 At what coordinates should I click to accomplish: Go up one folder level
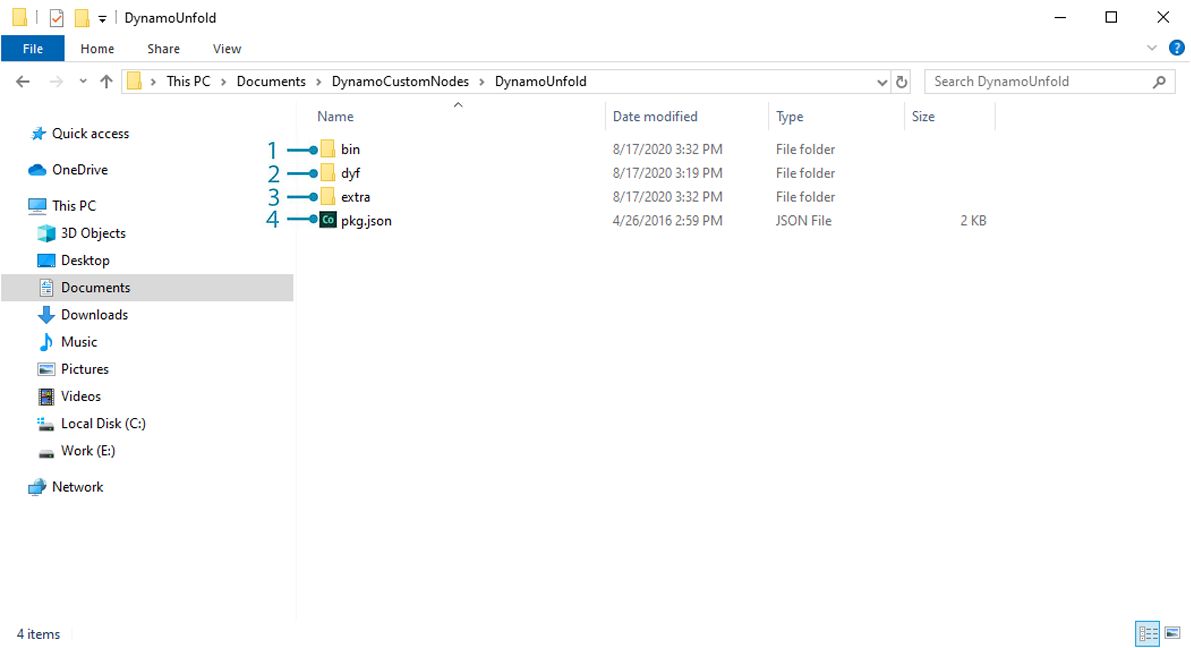coord(106,82)
